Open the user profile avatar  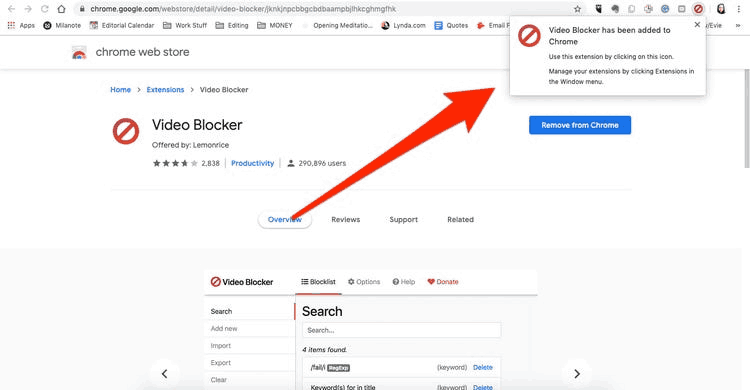click(721, 9)
